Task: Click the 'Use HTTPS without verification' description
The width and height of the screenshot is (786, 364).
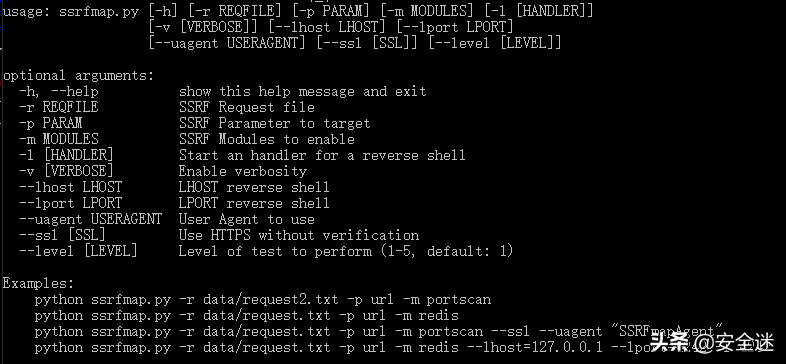Action: pos(299,236)
